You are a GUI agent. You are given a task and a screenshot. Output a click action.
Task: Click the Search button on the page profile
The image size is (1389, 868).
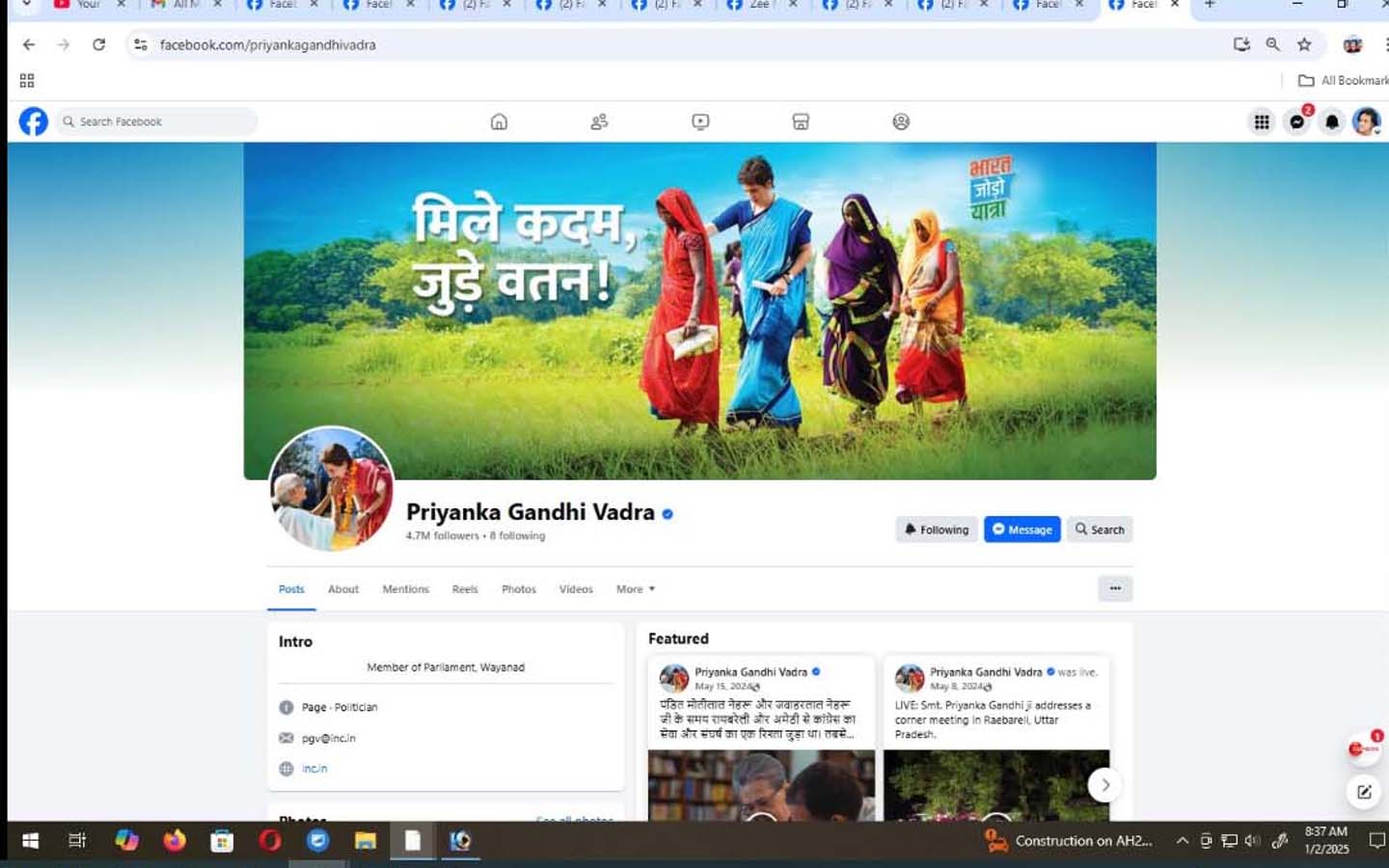[1100, 529]
